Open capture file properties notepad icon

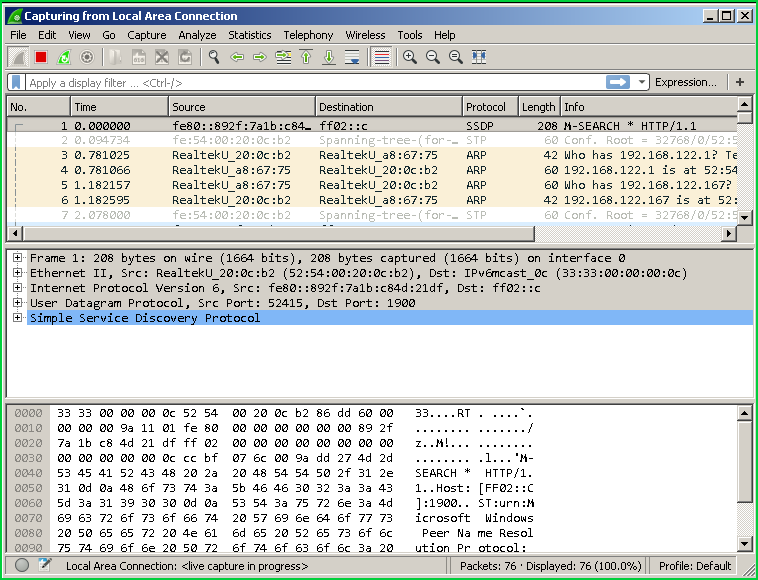(45, 566)
